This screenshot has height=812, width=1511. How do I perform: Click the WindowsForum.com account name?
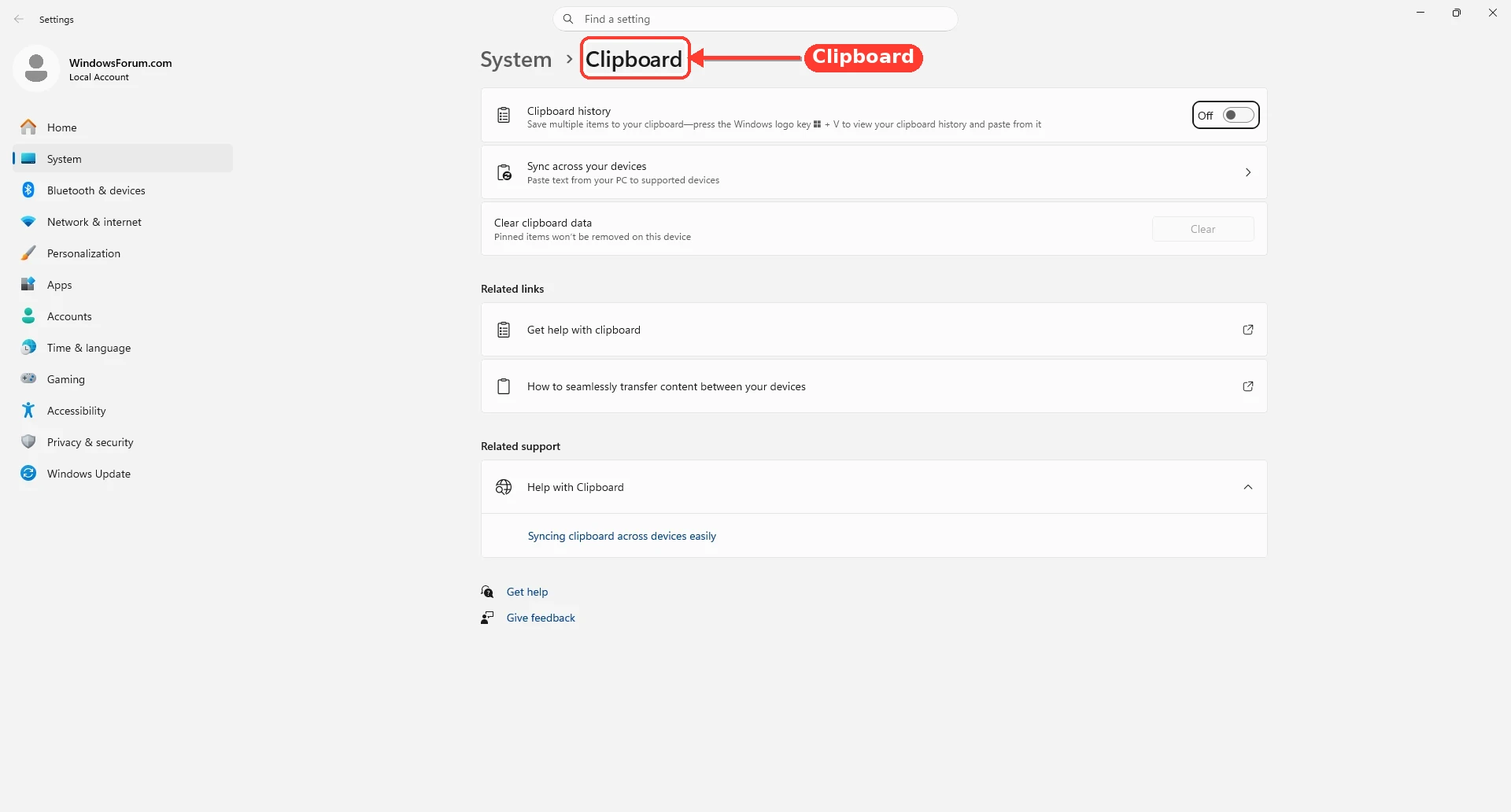click(x=120, y=63)
